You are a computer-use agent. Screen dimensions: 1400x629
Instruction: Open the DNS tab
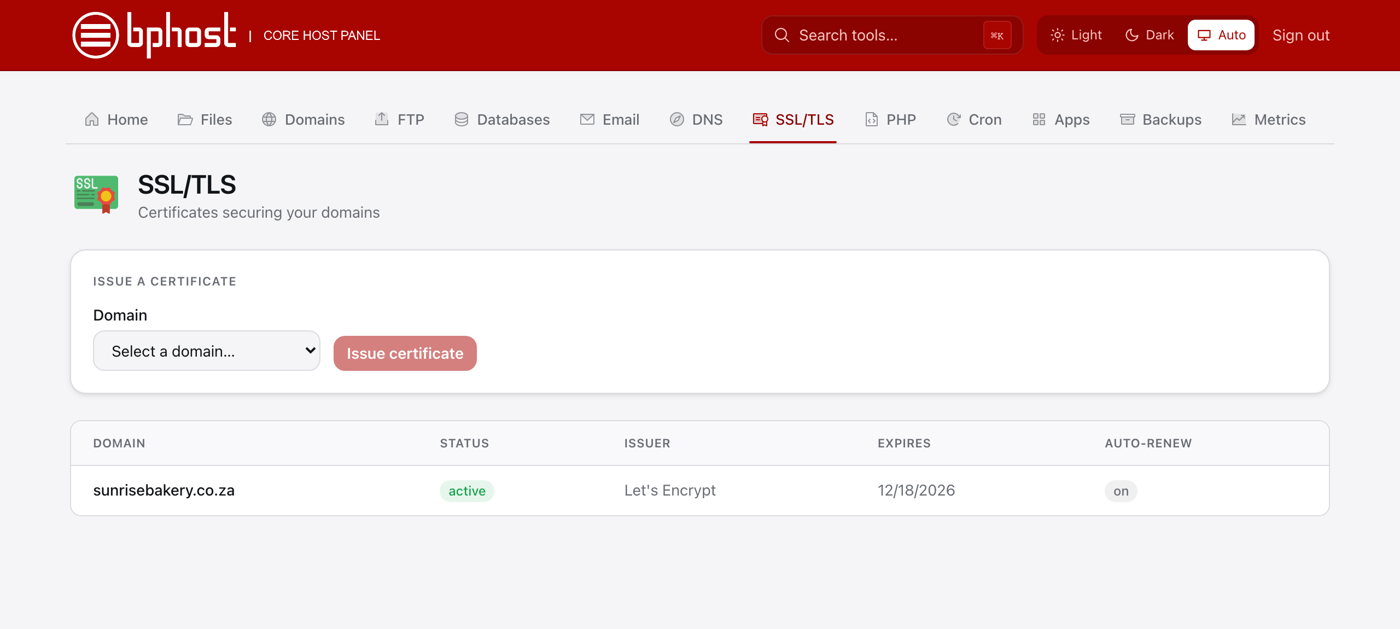click(696, 119)
